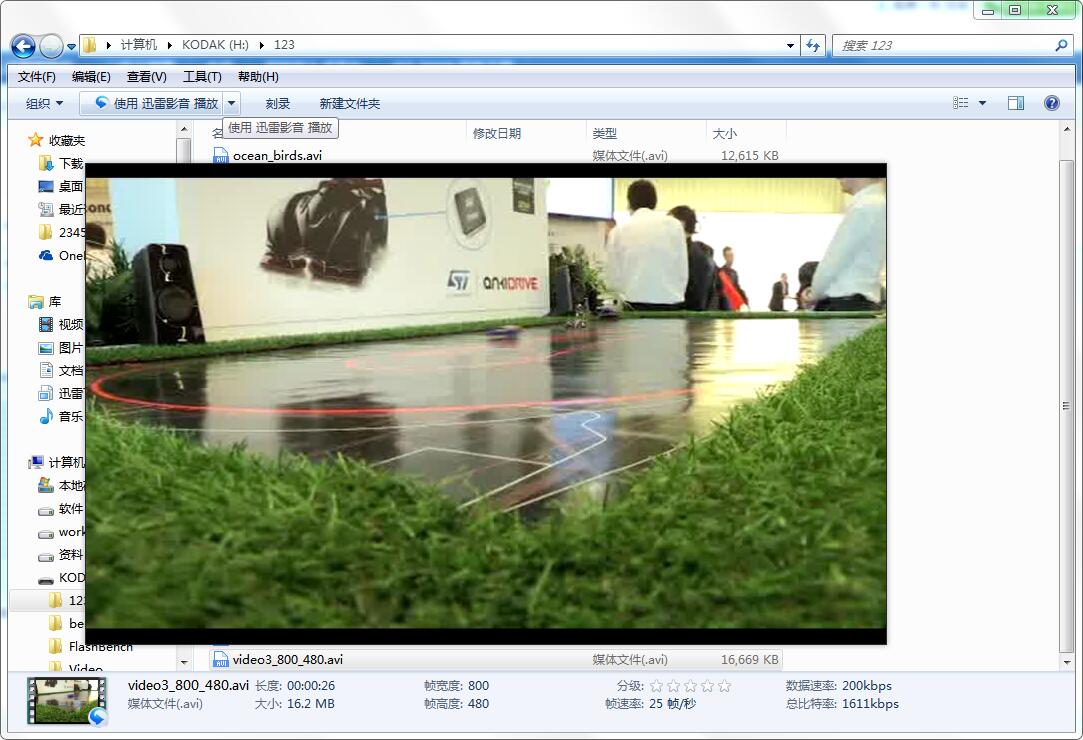Open the 工具(T) menu
This screenshot has height=740, width=1083.
(x=202, y=77)
